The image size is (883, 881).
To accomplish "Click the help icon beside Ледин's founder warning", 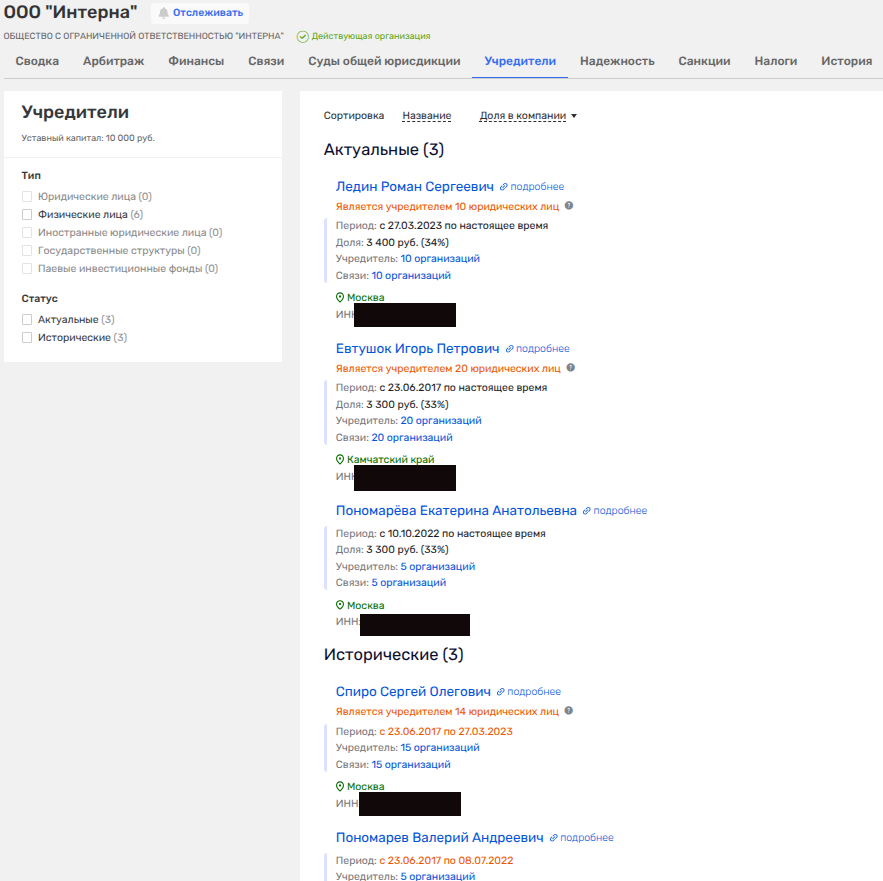I will [569, 205].
